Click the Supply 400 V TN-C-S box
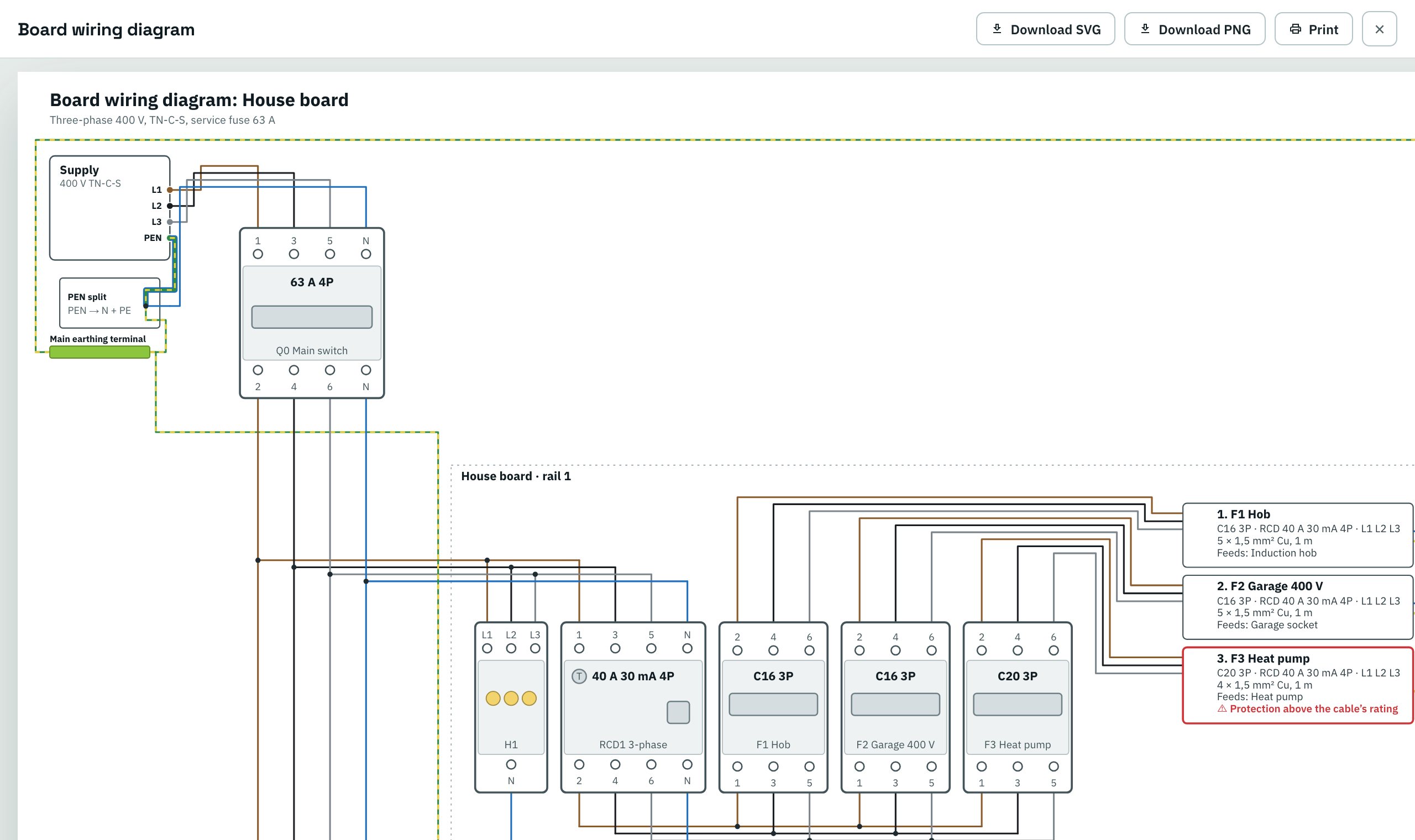Viewport: 1415px width, 840px height. [110, 208]
